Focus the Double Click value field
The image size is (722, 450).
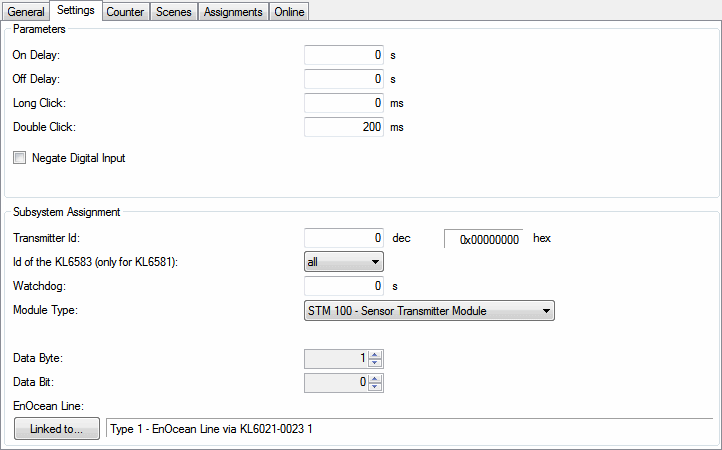pyautogui.click(x=344, y=127)
